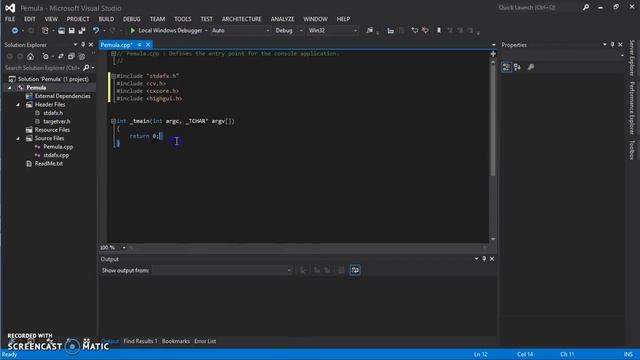Open the 100 % zoom level dropdown
The width and height of the screenshot is (640, 360).
click(124, 247)
